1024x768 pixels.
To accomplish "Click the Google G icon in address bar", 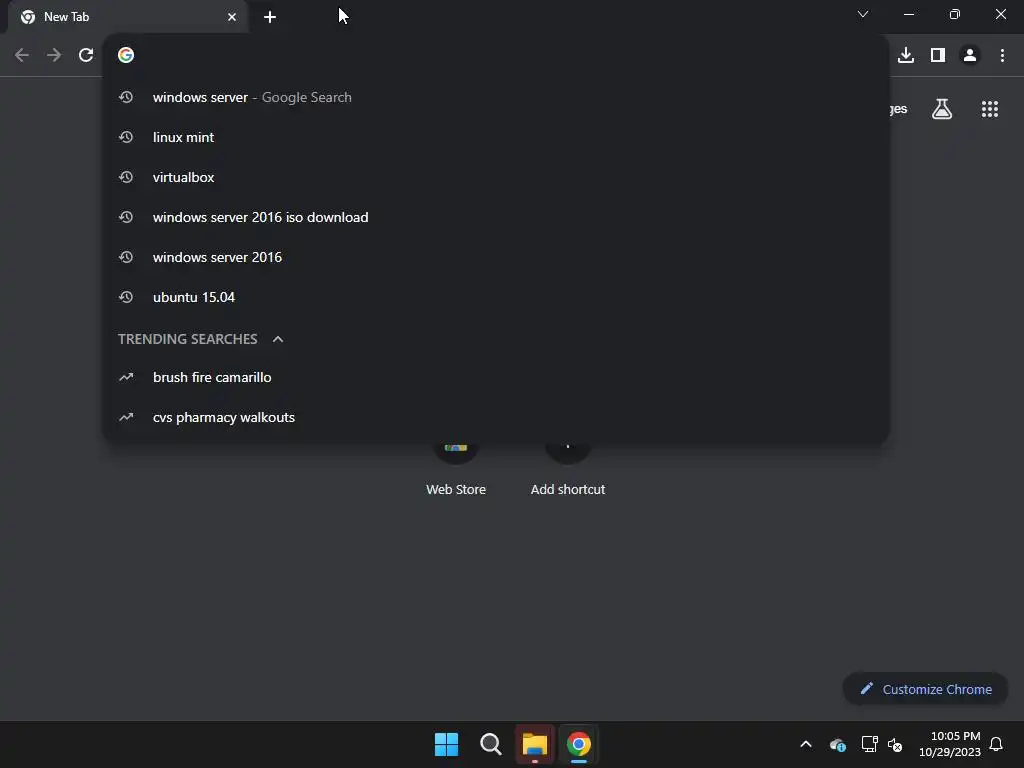I will (126, 55).
